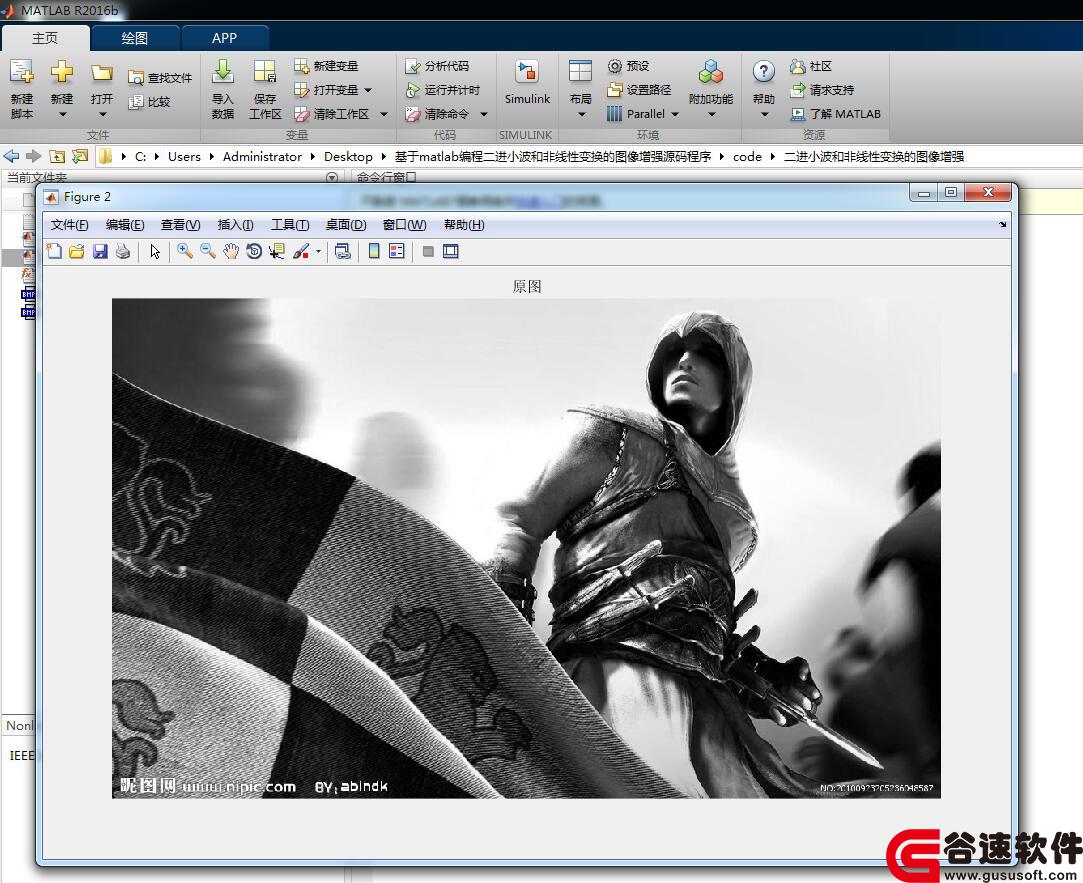Click Hide Plot Tools icon

(x=428, y=251)
